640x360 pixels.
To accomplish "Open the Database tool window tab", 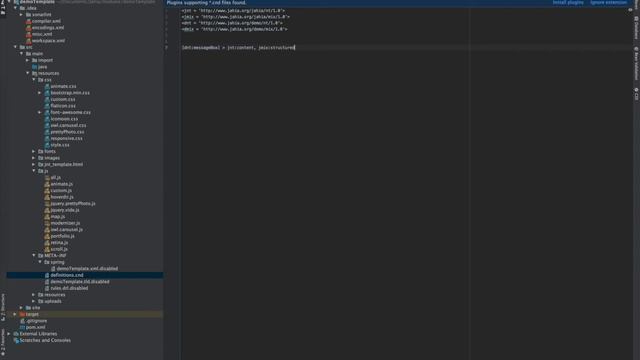I will pyautogui.click(x=636, y=28).
